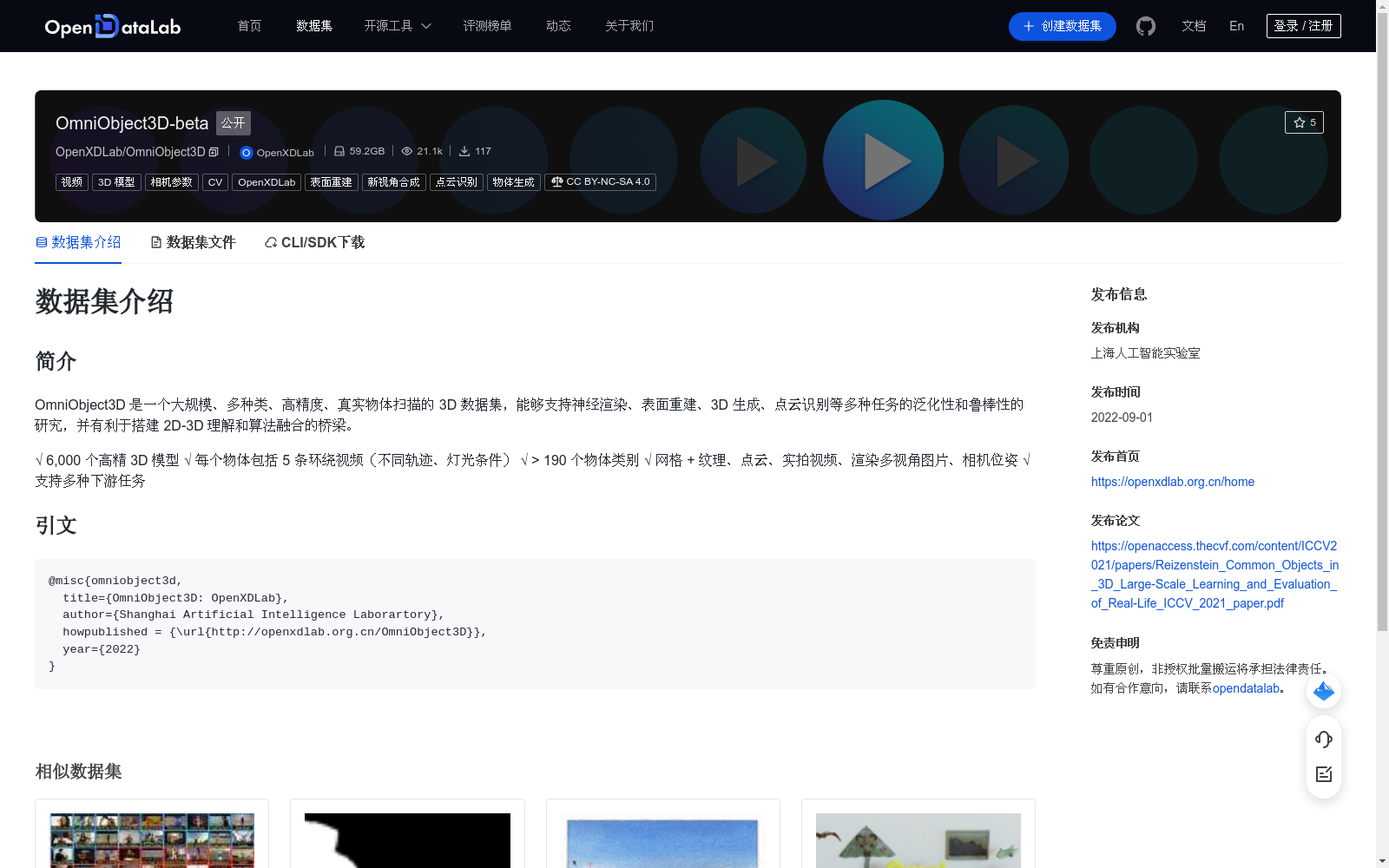Copy the OpenXDLab/OmniObject3D path
The height and width of the screenshot is (868, 1389).
pos(214,152)
